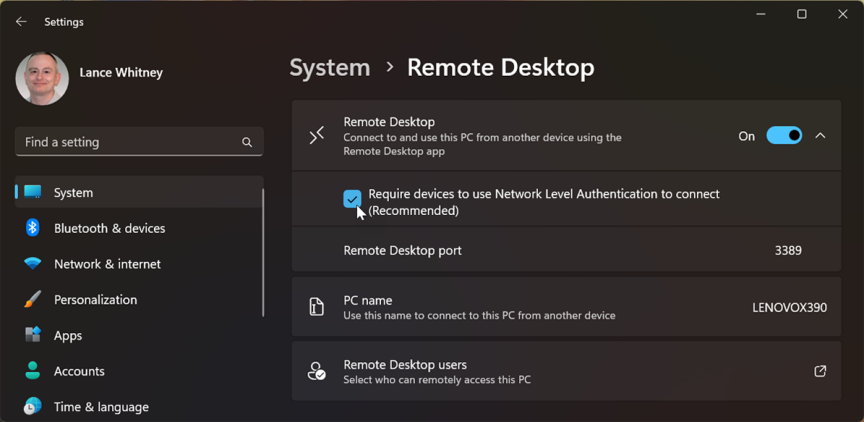This screenshot has height=422, width=864.
Task: Open Accounts settings category
Action: pos(79,371)
